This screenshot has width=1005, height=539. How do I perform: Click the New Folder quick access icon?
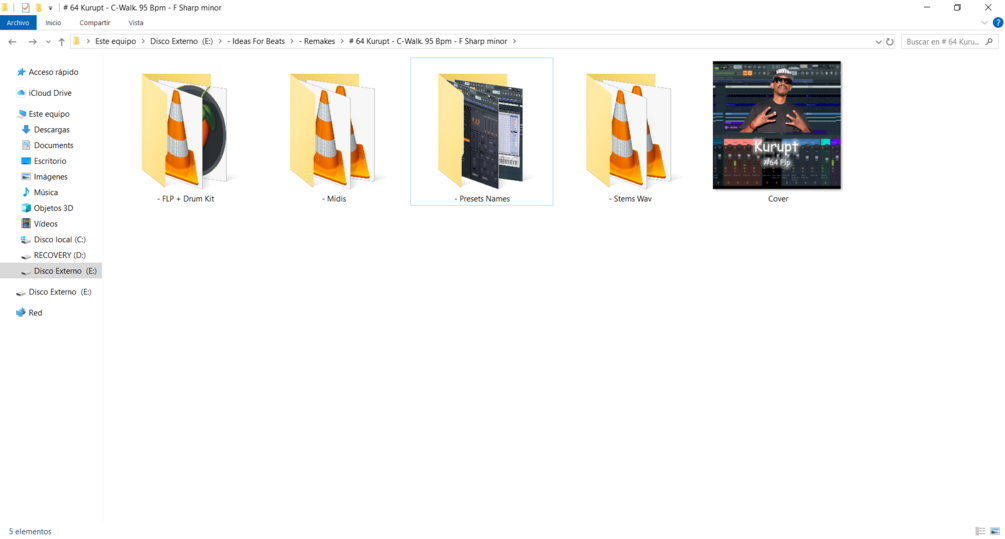(x=38, y=8)
